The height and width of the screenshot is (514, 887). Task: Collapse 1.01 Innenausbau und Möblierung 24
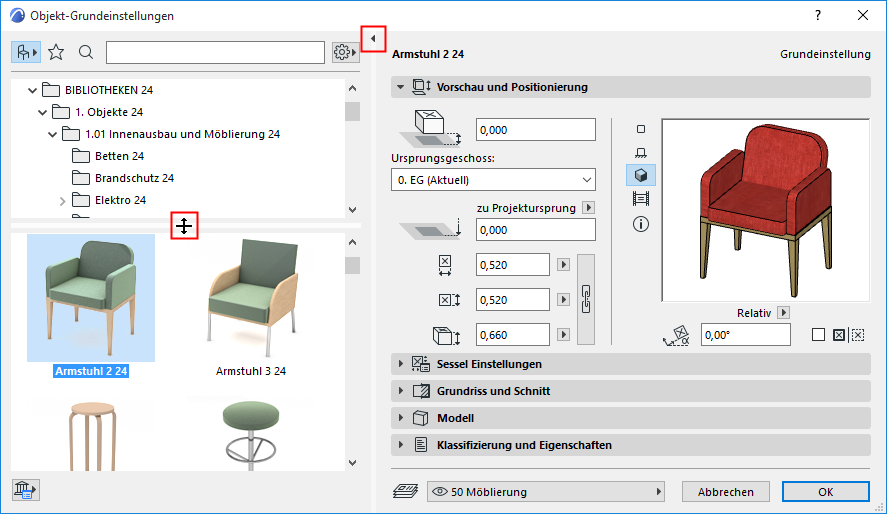tap(53, 134)
